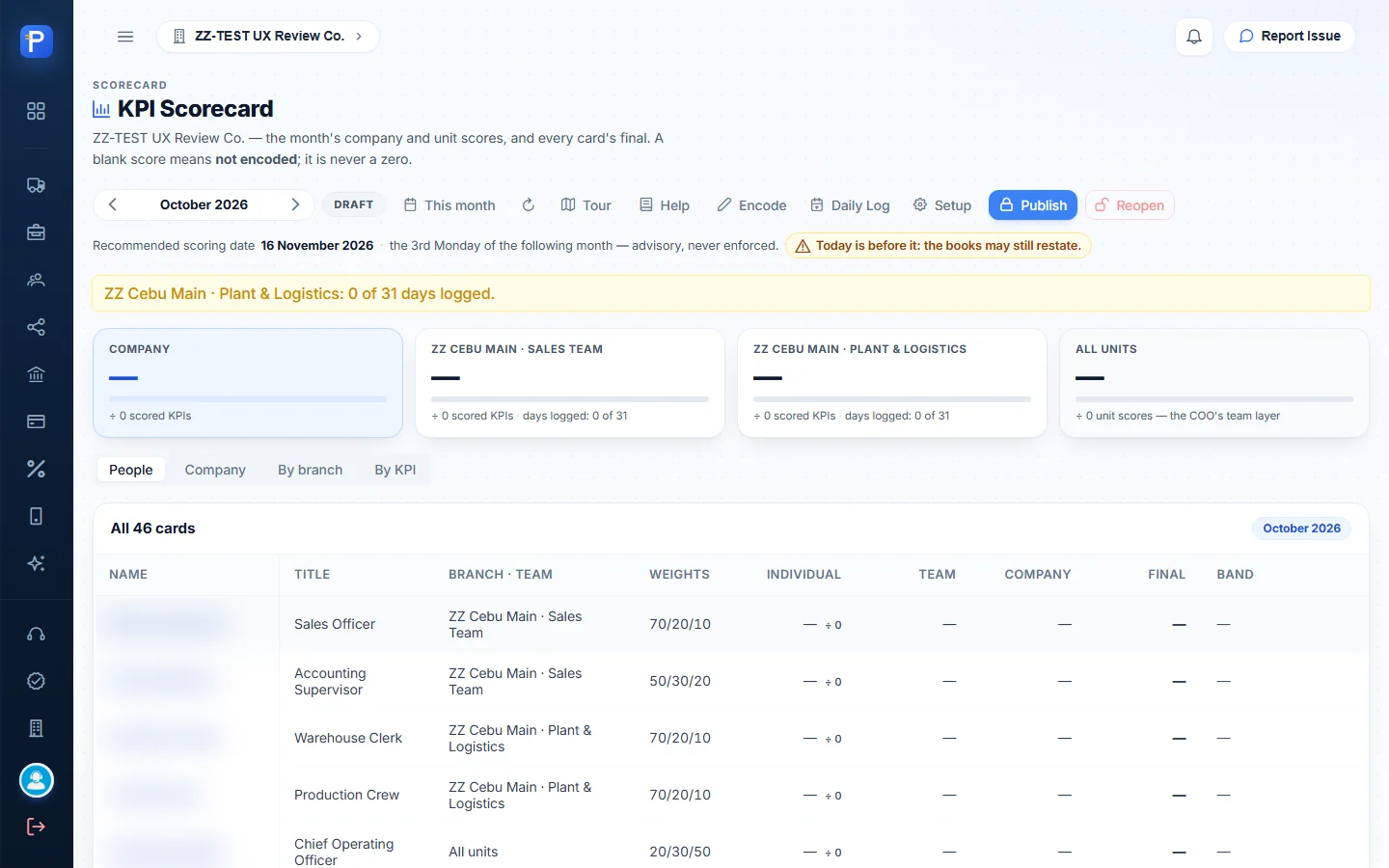Open Setup from the toolbar
The height and width of the screenshot is (868, 1389).
pyautogui.click(x=942, y=205)
